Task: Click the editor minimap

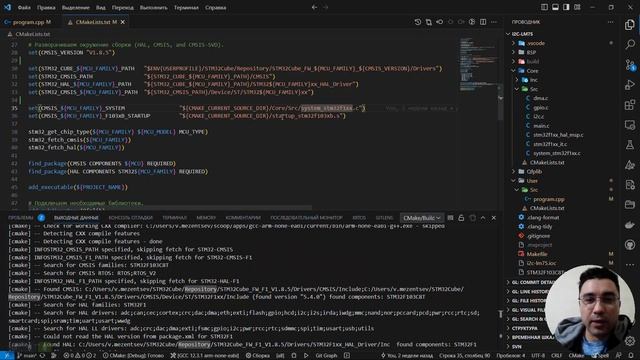Action: point(478,65)
